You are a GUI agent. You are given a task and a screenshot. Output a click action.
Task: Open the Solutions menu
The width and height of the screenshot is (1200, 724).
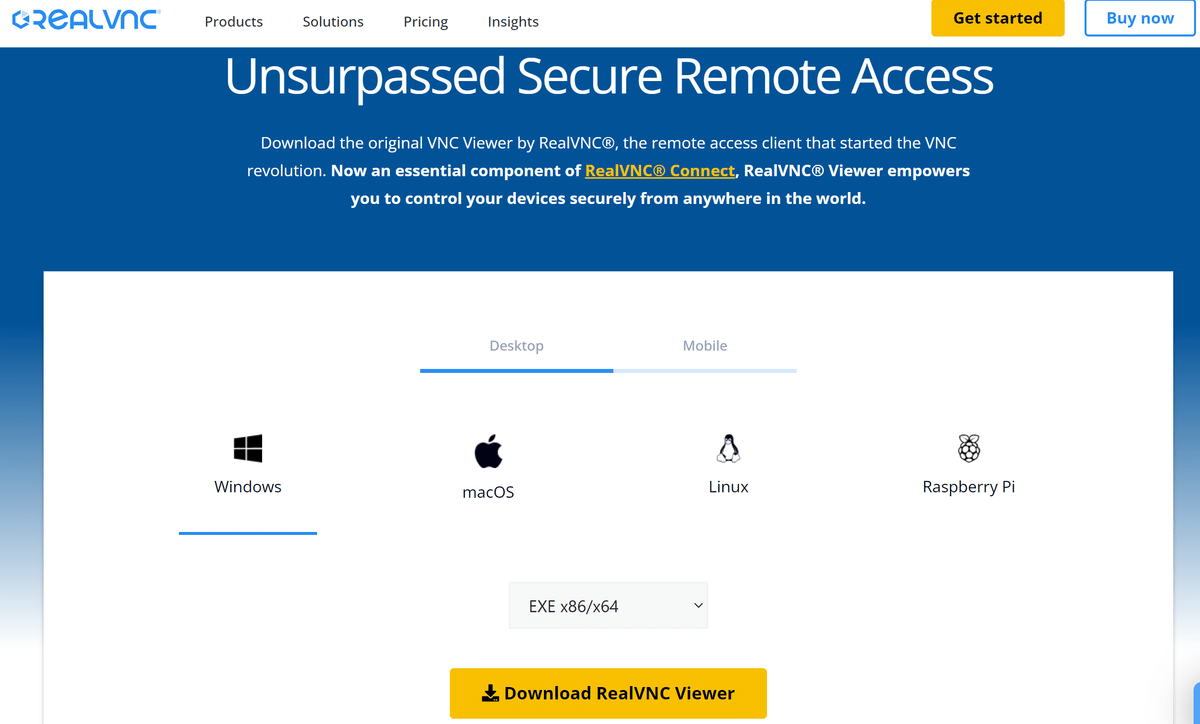pyautogui.click(x=333, y=21)
